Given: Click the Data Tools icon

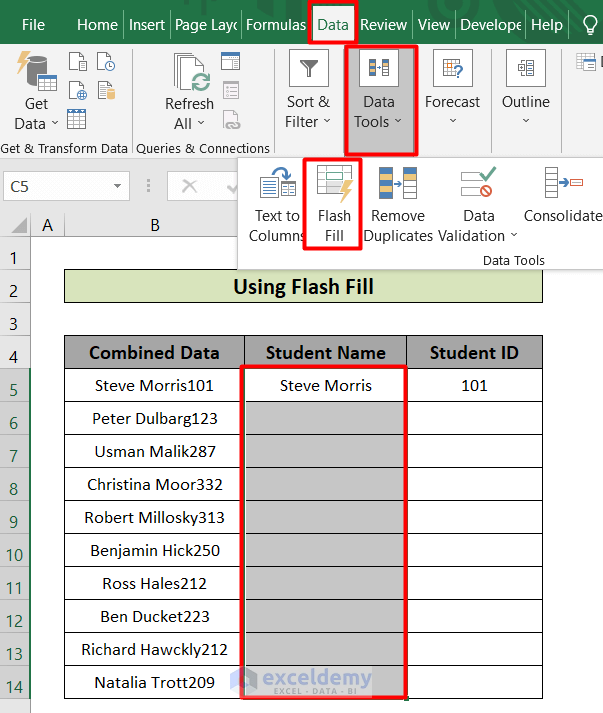Looking at the screenshot, I should (x=379, y=68).
